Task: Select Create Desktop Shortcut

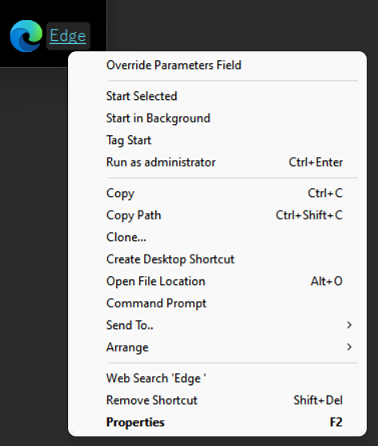Action: [217, 259]
